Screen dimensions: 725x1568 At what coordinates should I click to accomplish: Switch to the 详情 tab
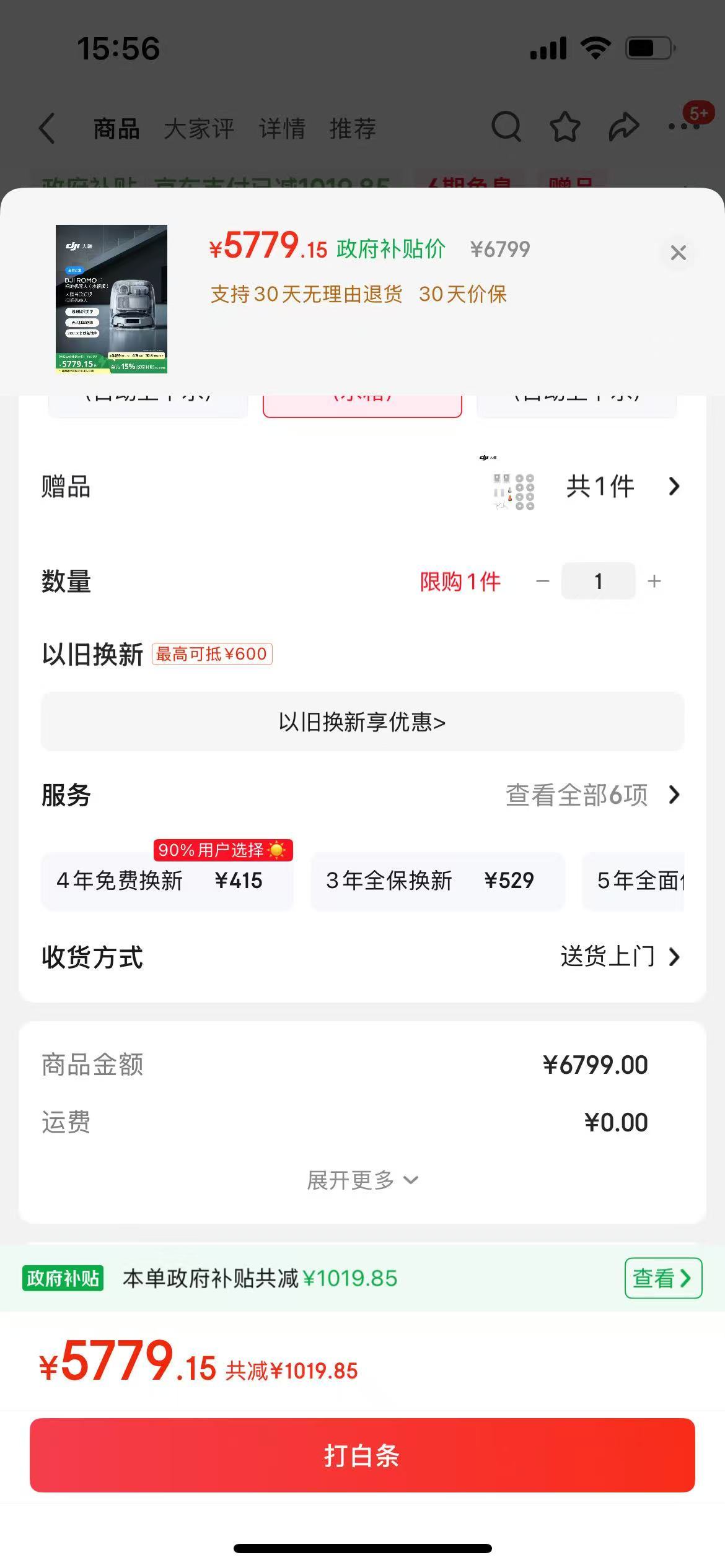(282, 129)
